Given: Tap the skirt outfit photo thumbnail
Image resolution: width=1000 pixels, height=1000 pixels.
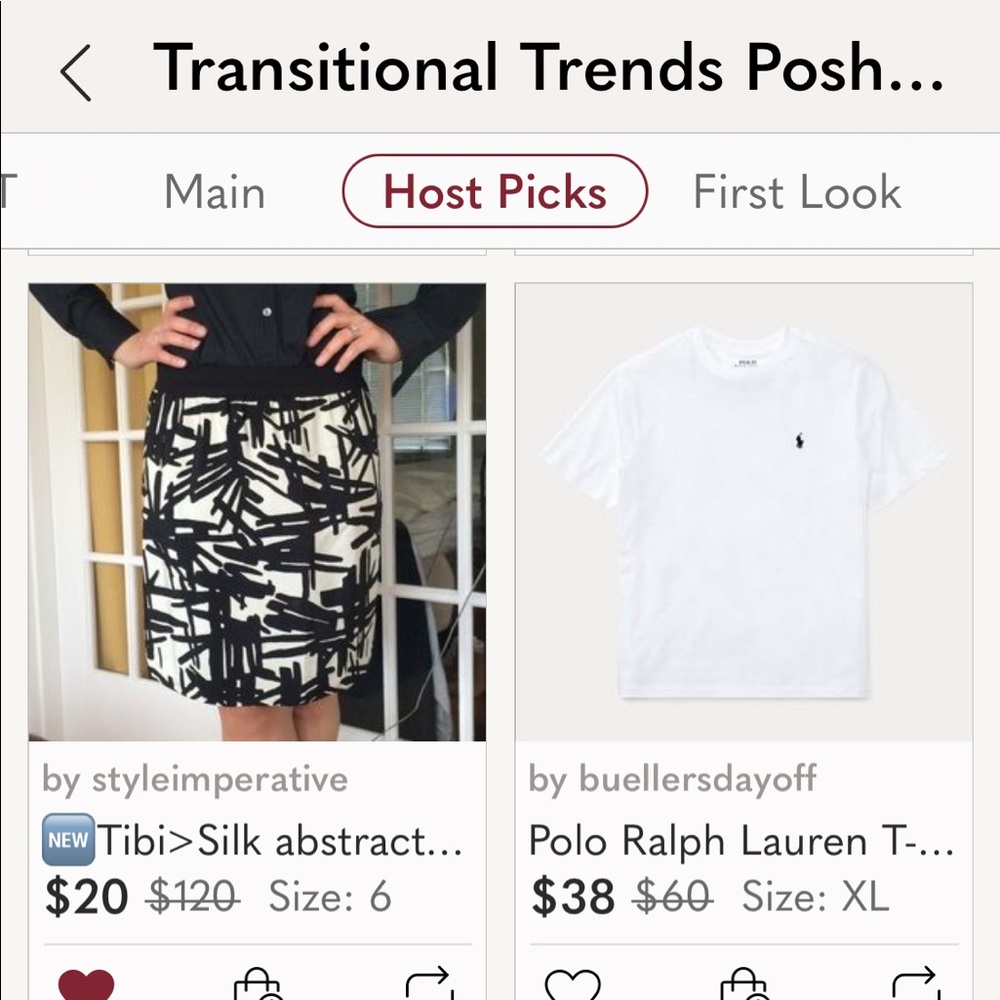Looking at the screenshot, I should tap(258, 510).
